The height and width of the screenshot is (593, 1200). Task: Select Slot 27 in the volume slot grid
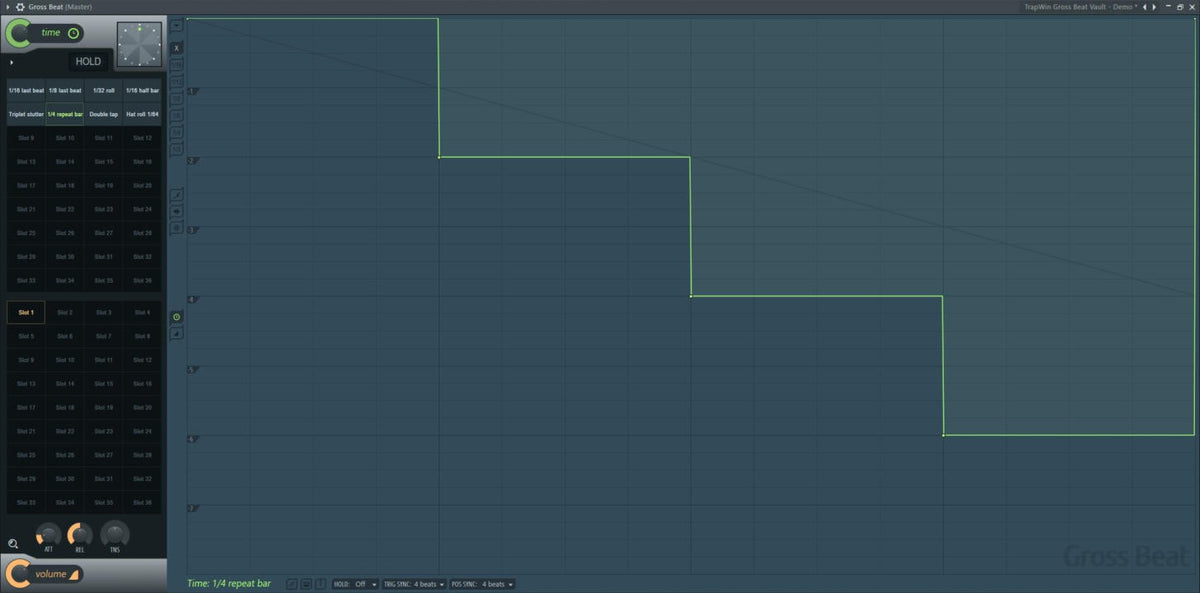click(x=103, y=455)
